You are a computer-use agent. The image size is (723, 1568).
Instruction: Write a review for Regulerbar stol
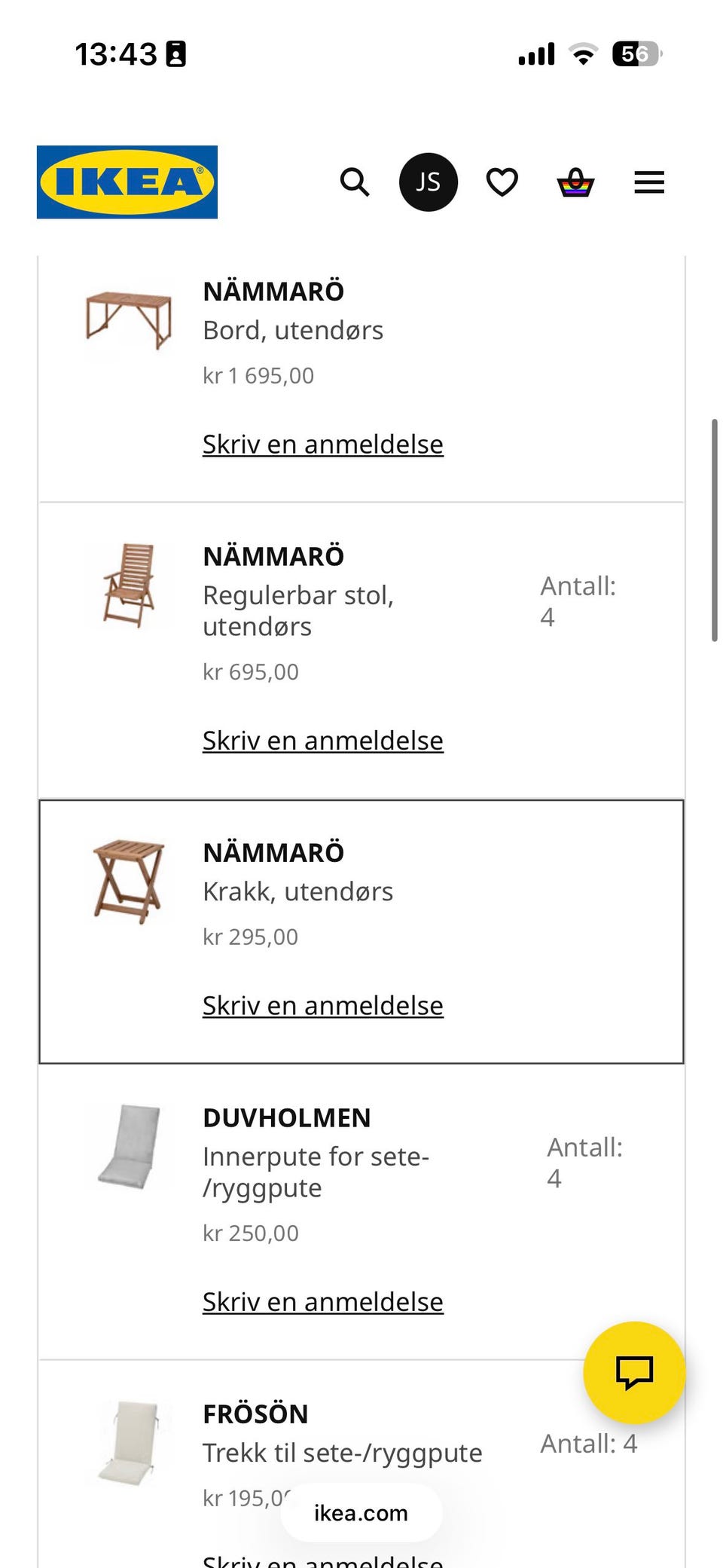(x=322, y=741)
